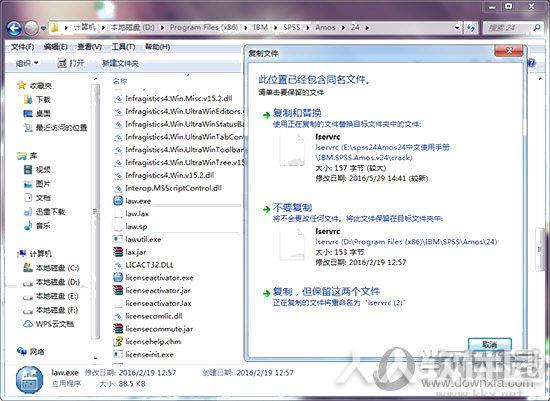Open the 编辑(E) menu
Viewport: 550px width, 401px height.
tap(55, 47)
